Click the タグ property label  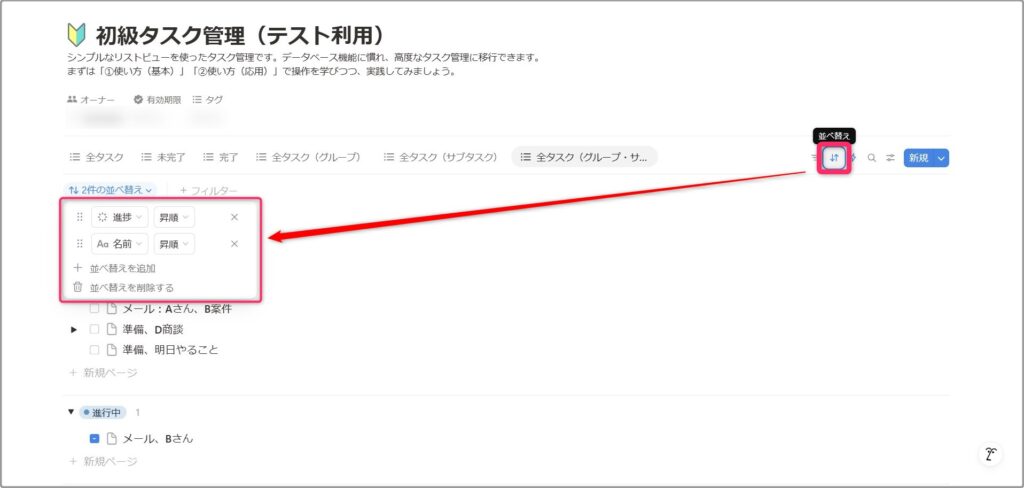pyautogui.click(x=208, y=99)
